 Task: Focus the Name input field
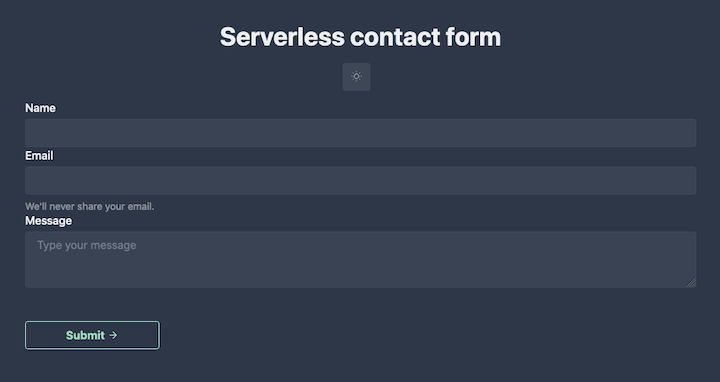(x=360, y=133)
